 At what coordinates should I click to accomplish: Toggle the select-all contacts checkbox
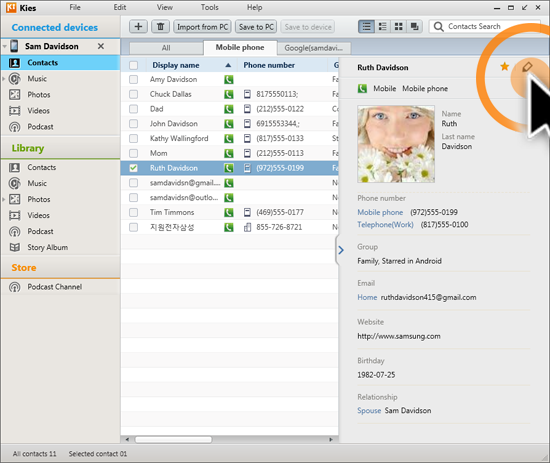pyautogui.click(x=133, y=65)
